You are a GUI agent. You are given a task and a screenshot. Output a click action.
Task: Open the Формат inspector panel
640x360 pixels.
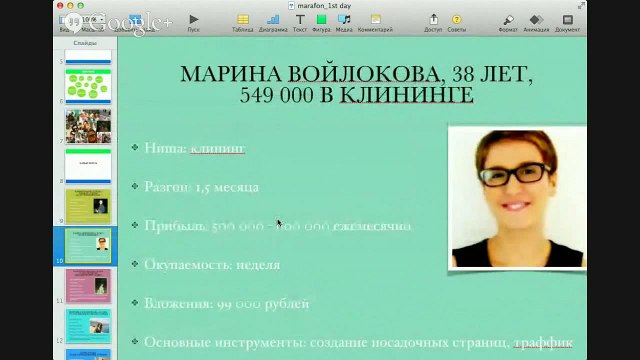pyautogui.click(x=508, y=23)
